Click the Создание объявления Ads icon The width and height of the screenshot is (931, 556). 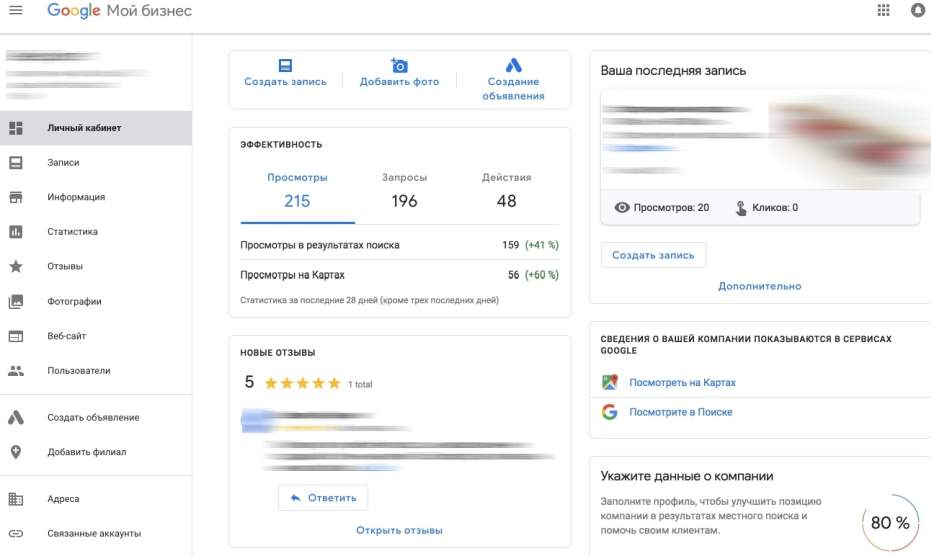point(513,65)
